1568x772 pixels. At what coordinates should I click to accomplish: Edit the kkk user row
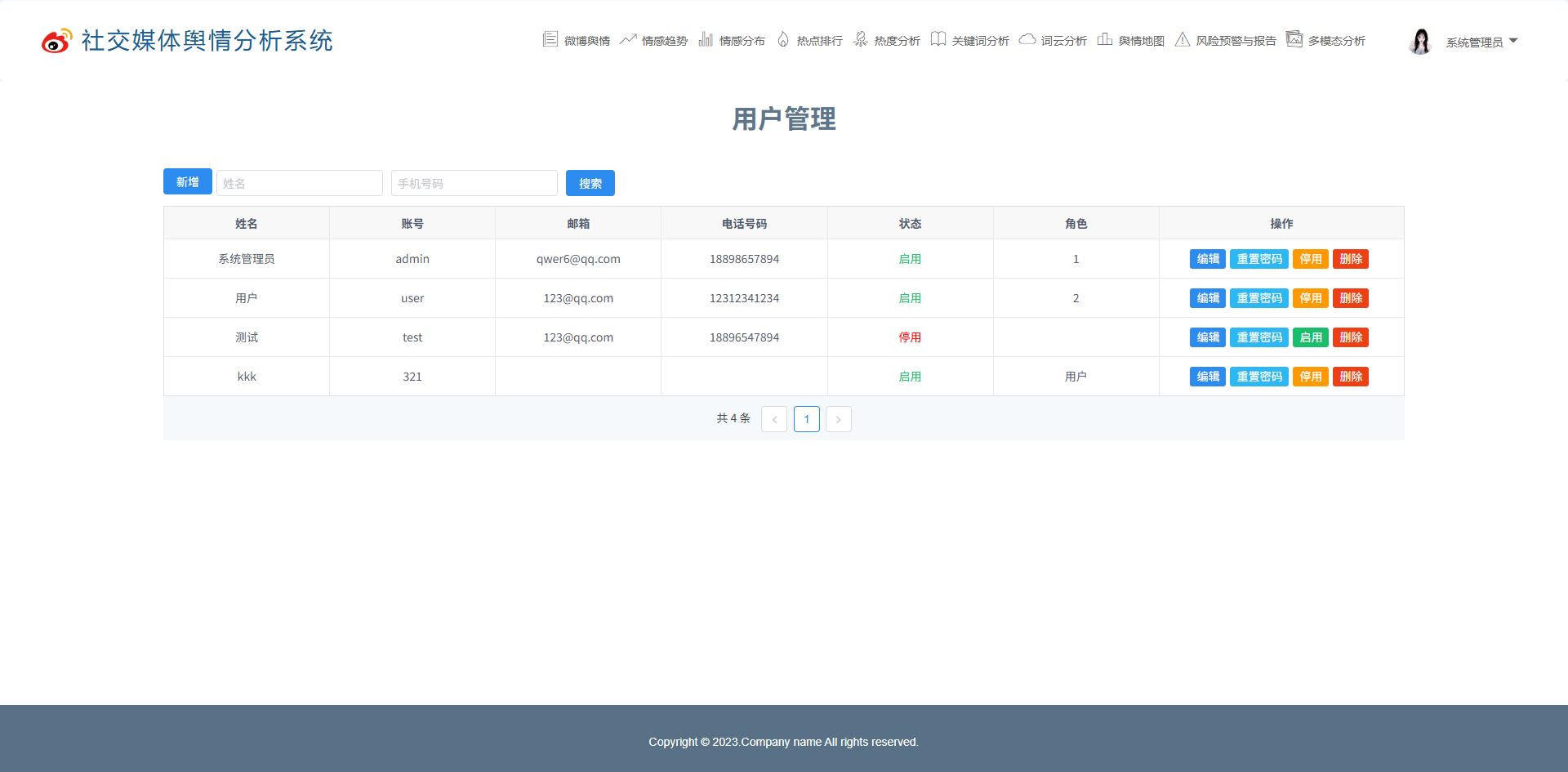coord(1208,377)
